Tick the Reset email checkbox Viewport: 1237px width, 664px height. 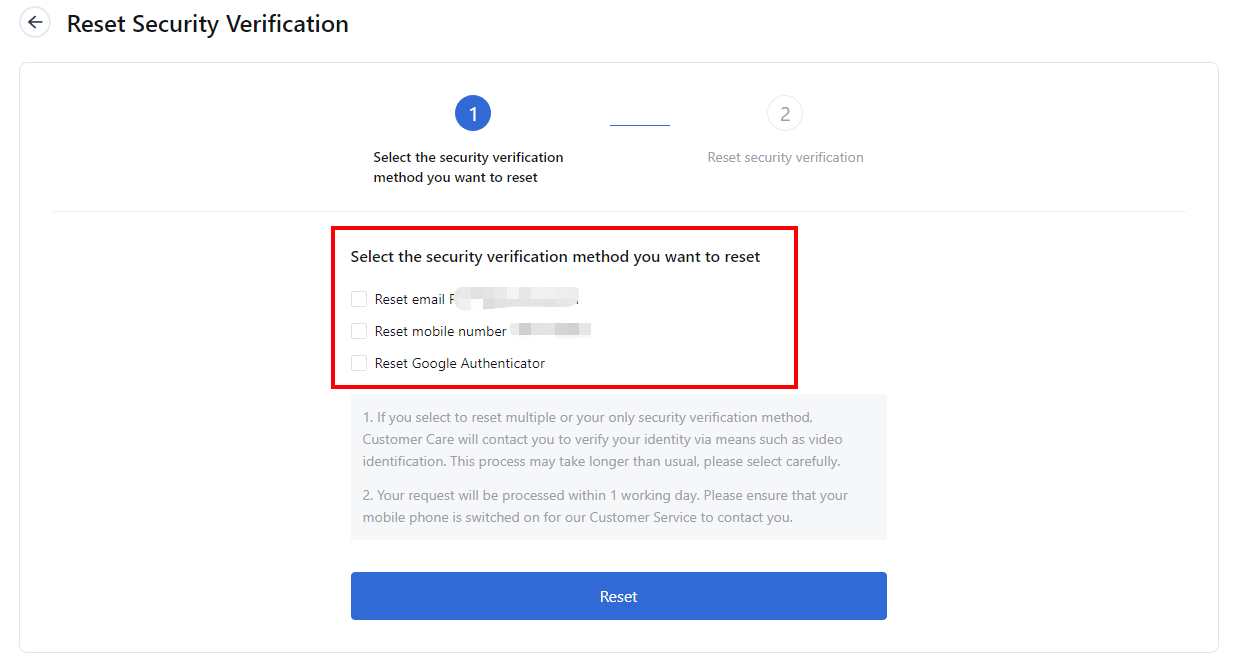click(x=359, y=299)
